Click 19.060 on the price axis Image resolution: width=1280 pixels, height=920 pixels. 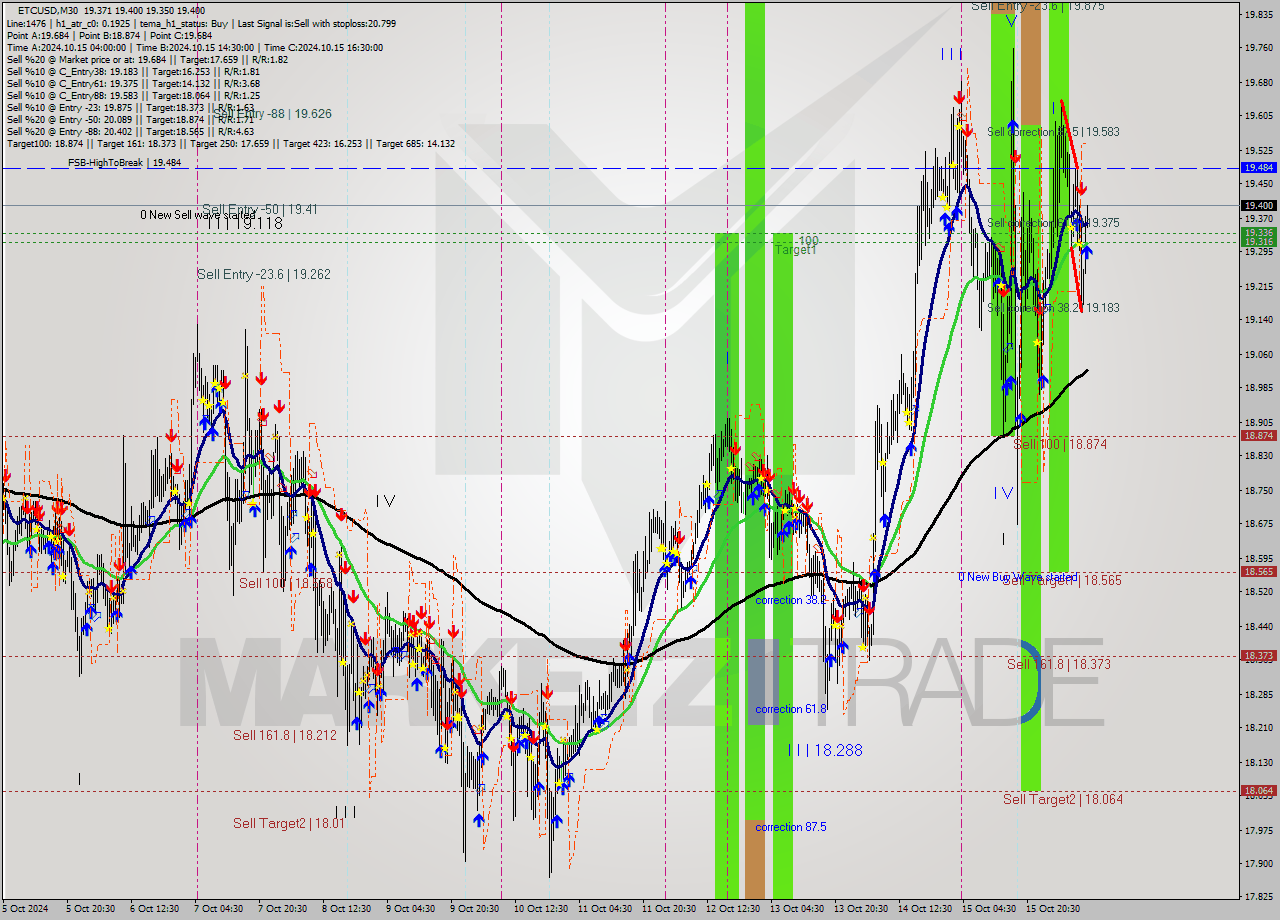pyautogui.click(x=1258, y=354)
